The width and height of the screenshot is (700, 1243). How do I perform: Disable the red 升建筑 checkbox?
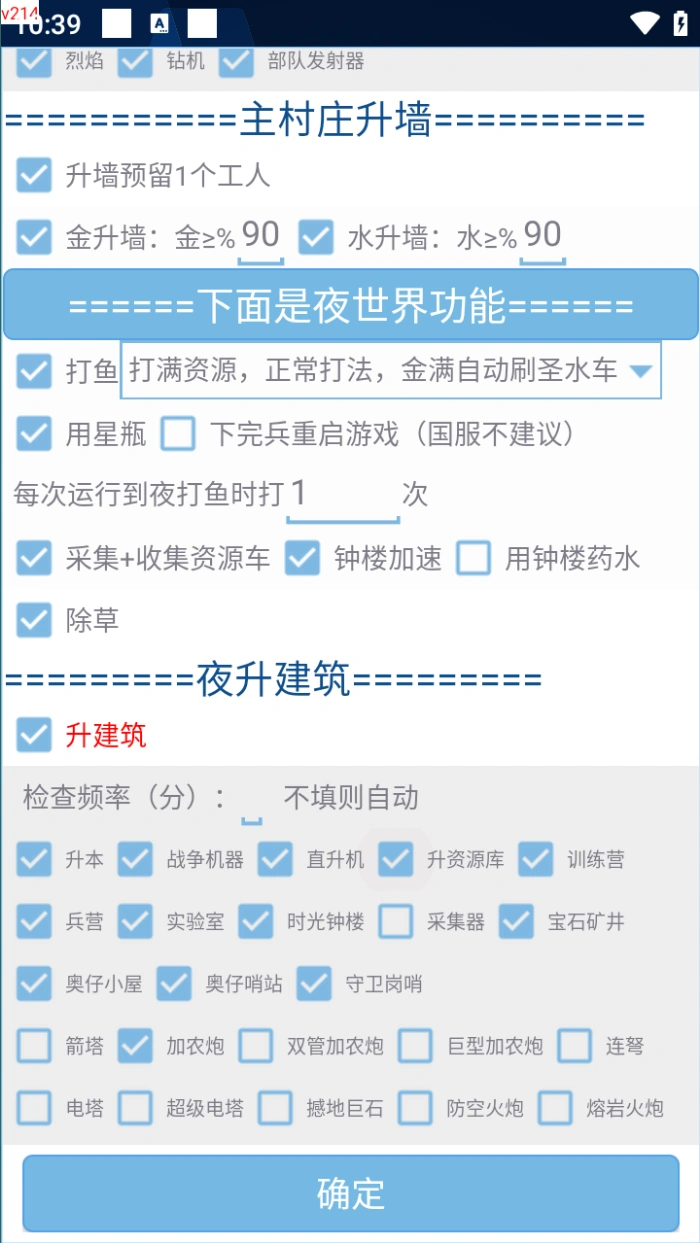coord(34,735)
